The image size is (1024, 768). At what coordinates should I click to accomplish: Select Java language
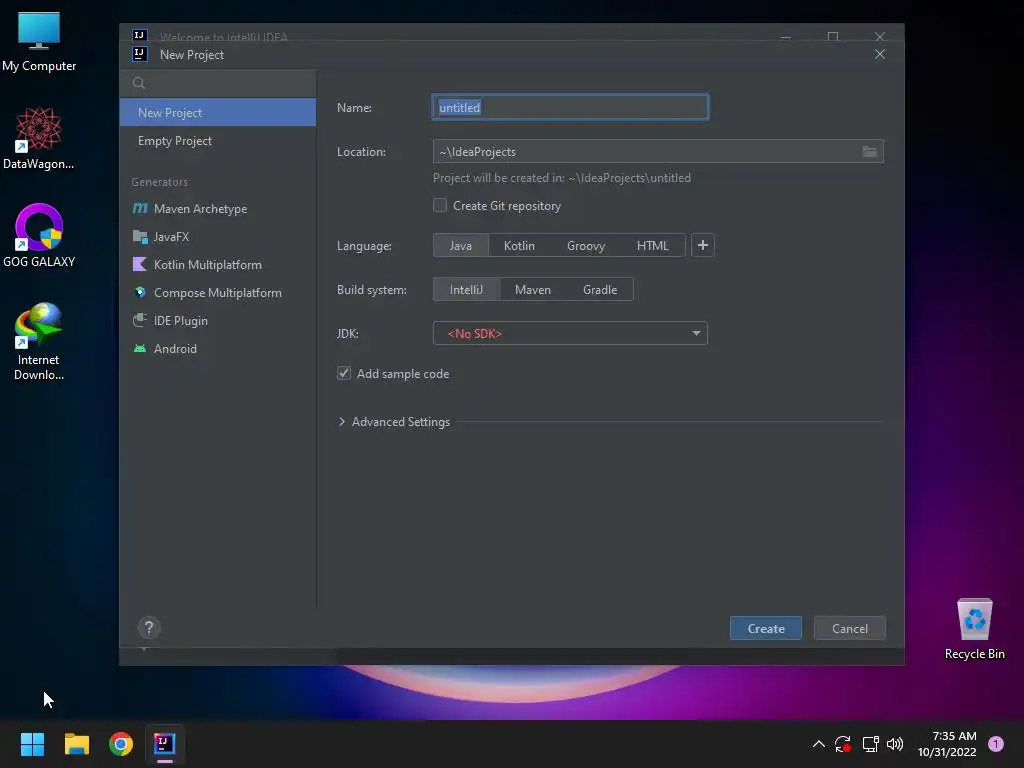(x=460, y=246)
